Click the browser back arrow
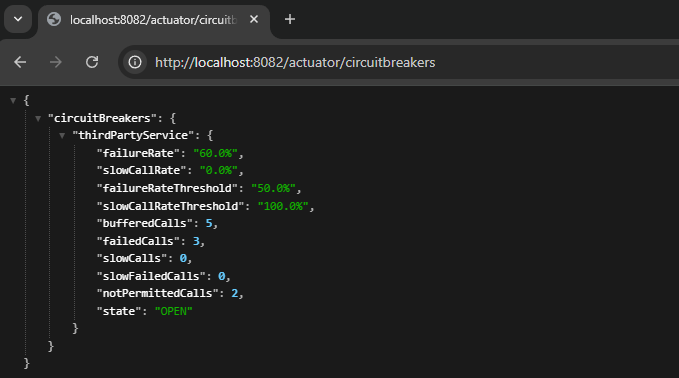Viewport: 679px width, 378px height. tap(20, 62)
